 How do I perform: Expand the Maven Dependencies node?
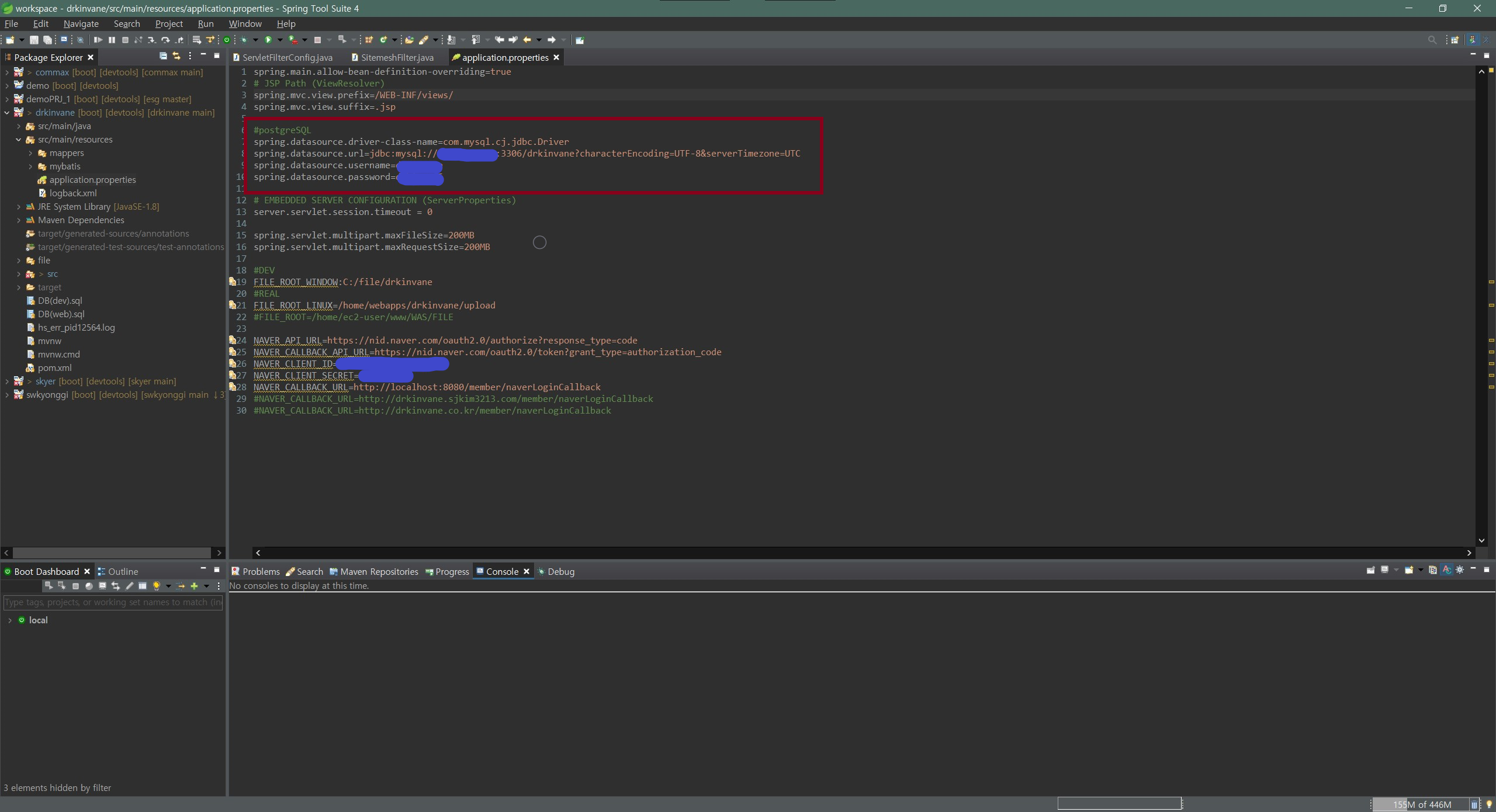(19, 220)
